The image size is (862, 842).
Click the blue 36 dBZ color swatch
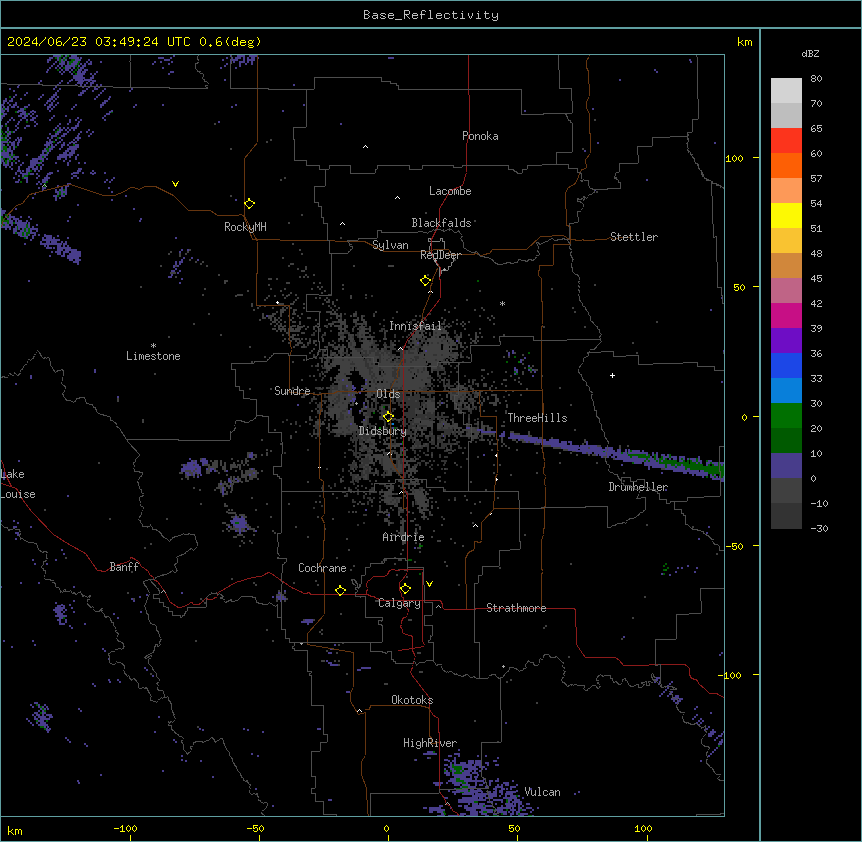[x=786, y=365]
